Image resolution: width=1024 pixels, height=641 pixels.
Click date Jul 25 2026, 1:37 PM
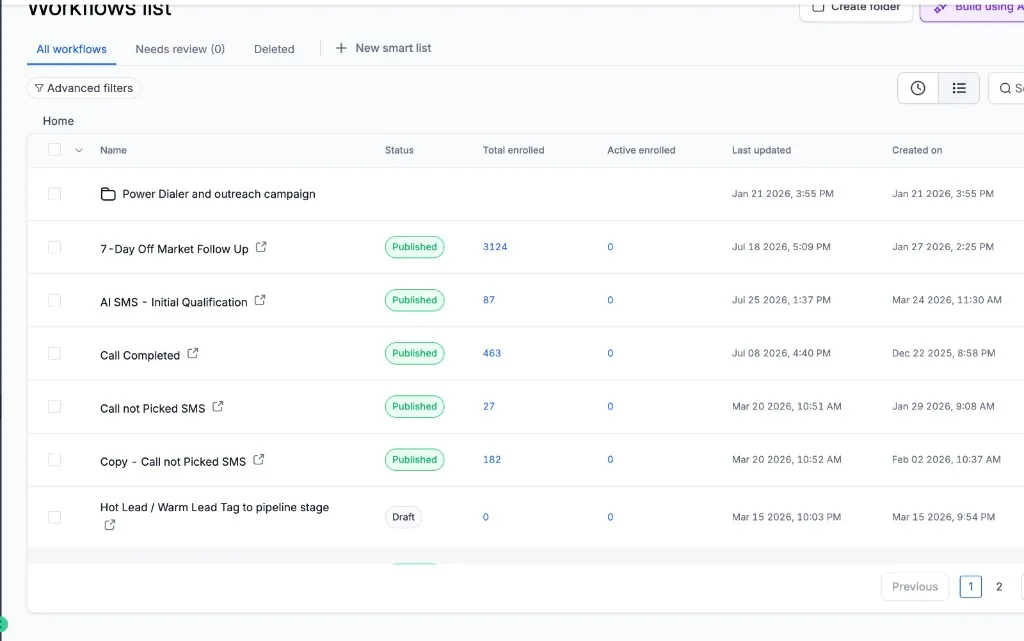click(781, 300)
